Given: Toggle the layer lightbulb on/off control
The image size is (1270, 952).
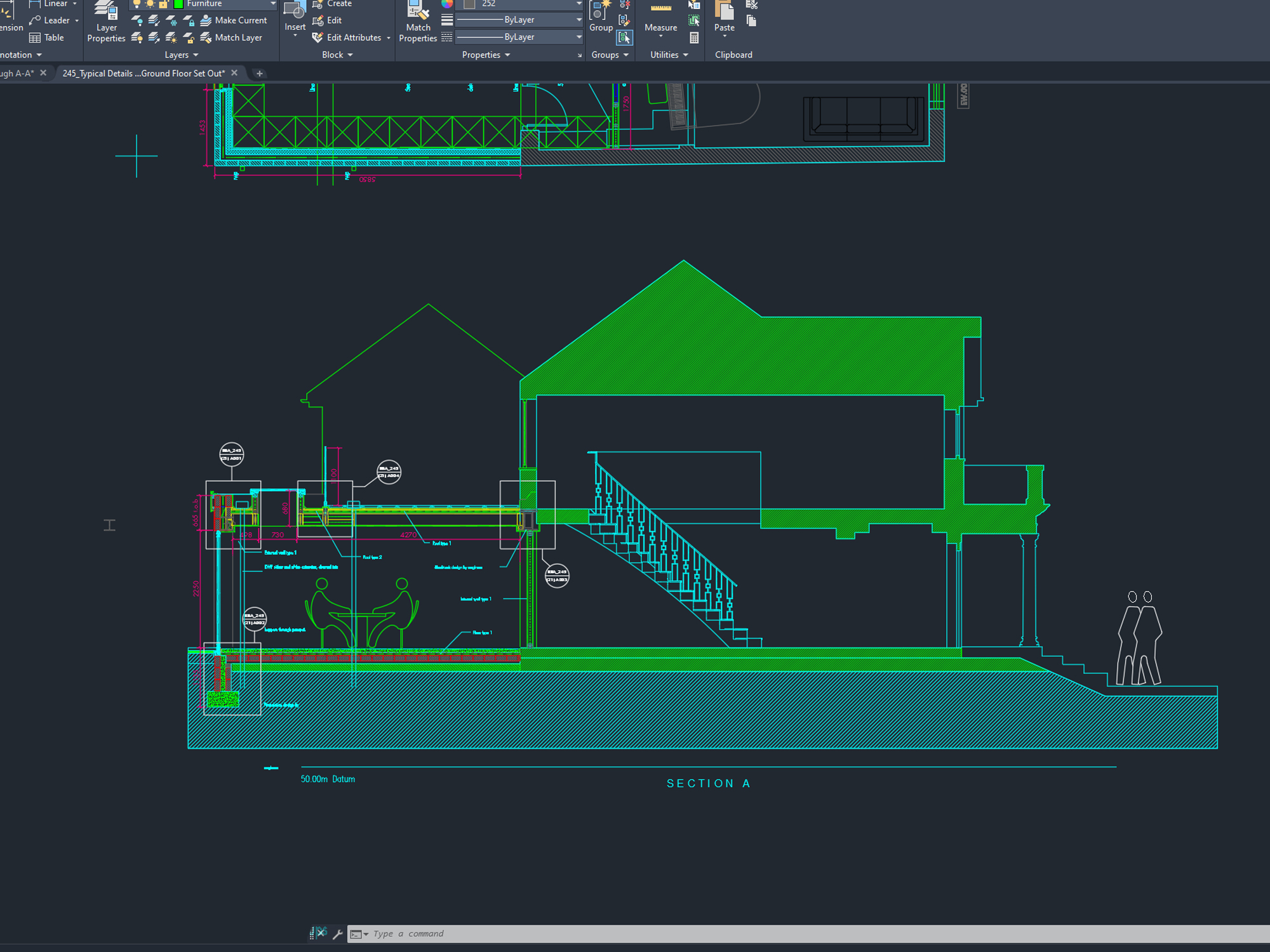Looking at the screenshot, I should click(136, 4).
